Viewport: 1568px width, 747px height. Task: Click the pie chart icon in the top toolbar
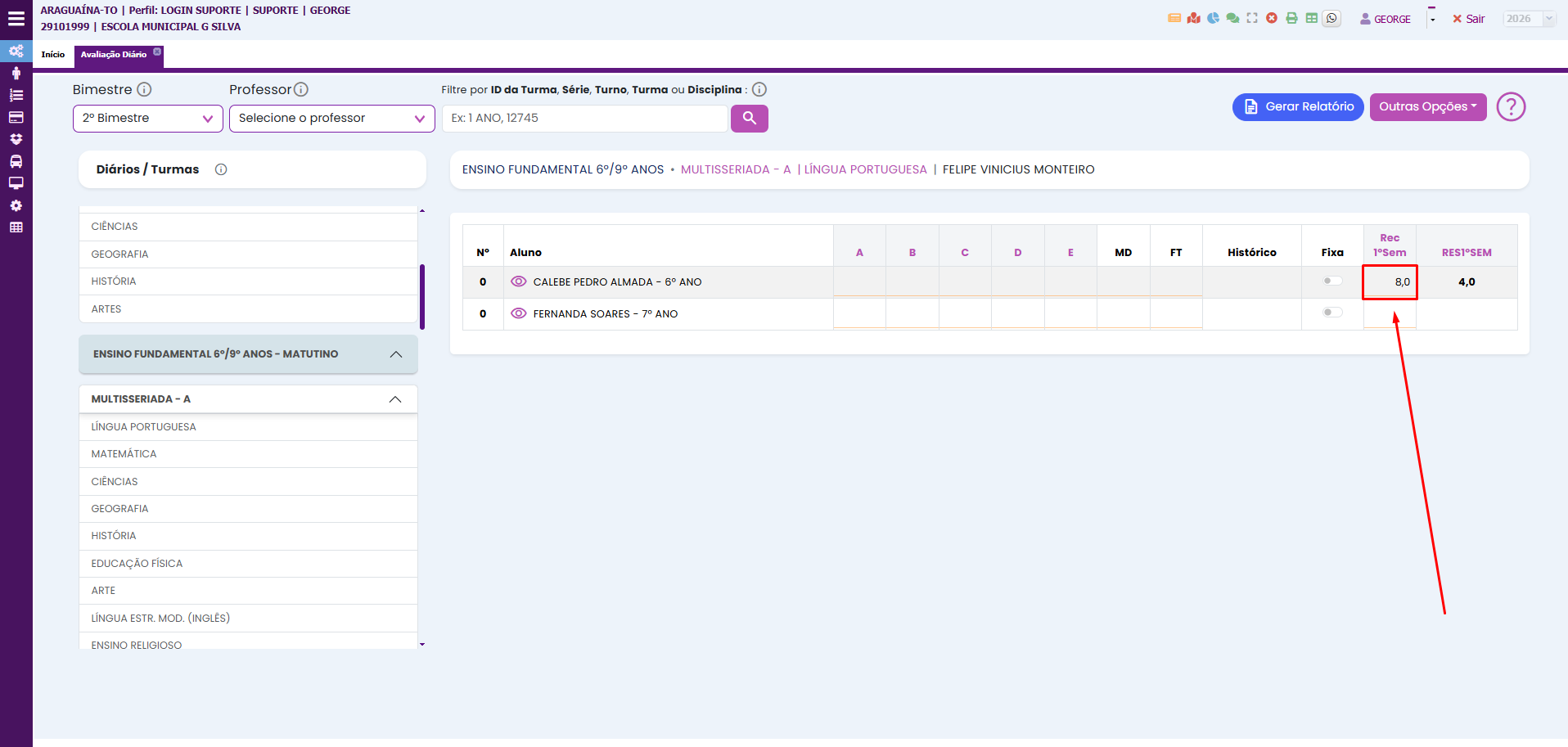[x=1213, y=19]
